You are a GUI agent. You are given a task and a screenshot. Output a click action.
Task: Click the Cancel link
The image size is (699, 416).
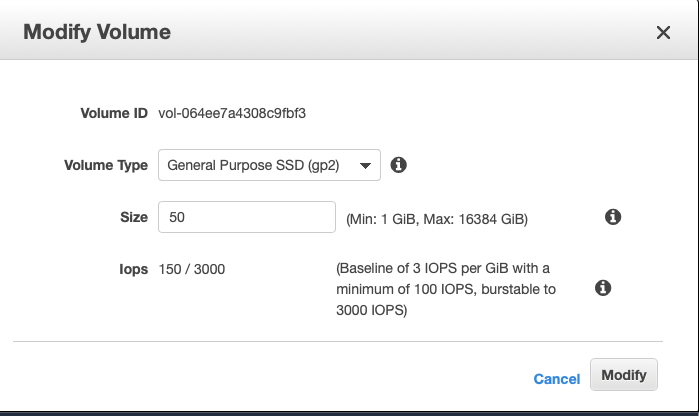(557, 379)
